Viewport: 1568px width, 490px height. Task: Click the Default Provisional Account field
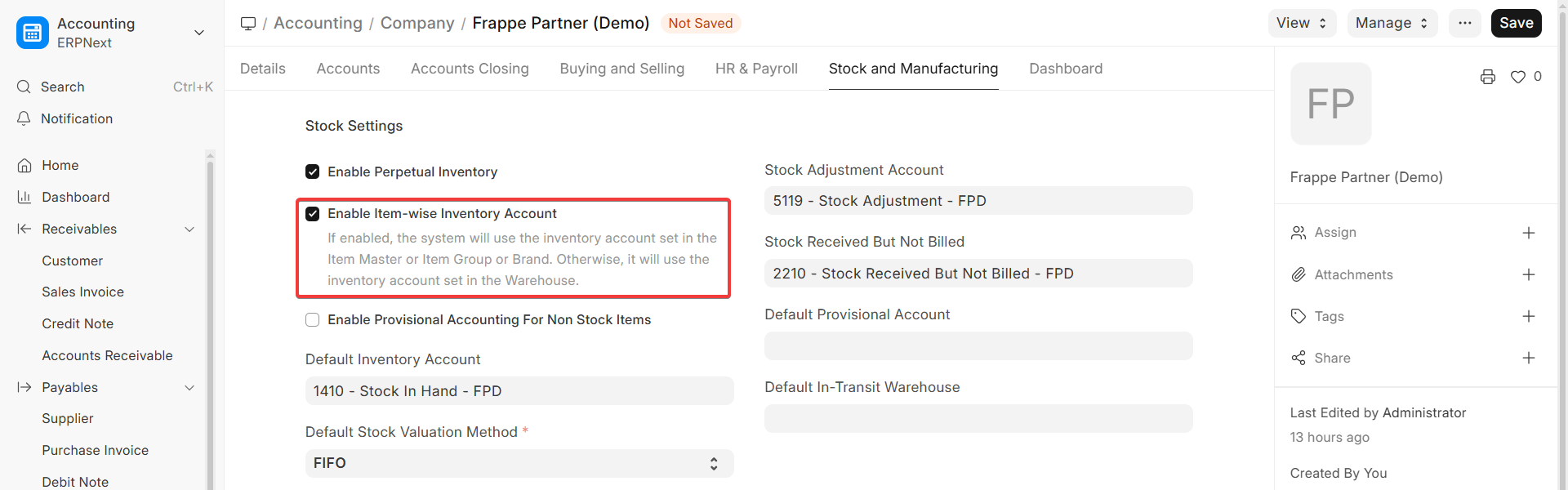coord(978,345)
